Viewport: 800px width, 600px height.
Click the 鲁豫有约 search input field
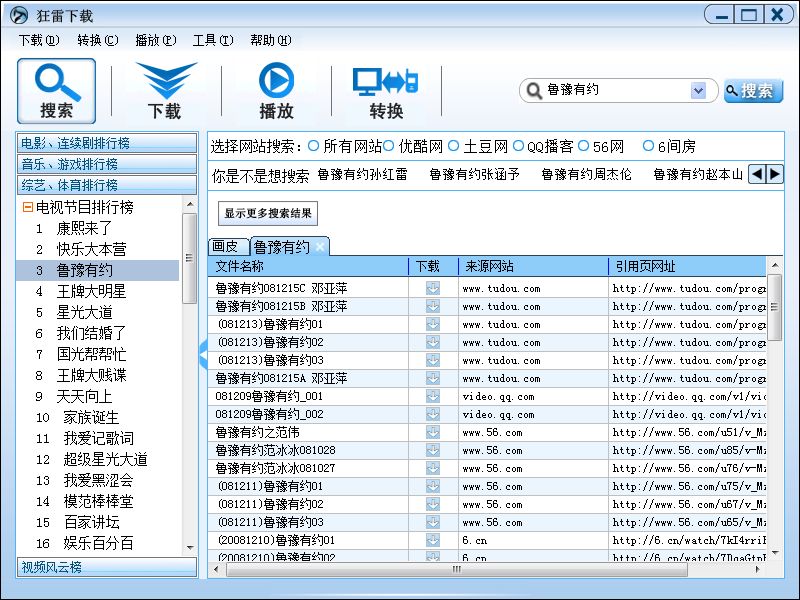617,90
